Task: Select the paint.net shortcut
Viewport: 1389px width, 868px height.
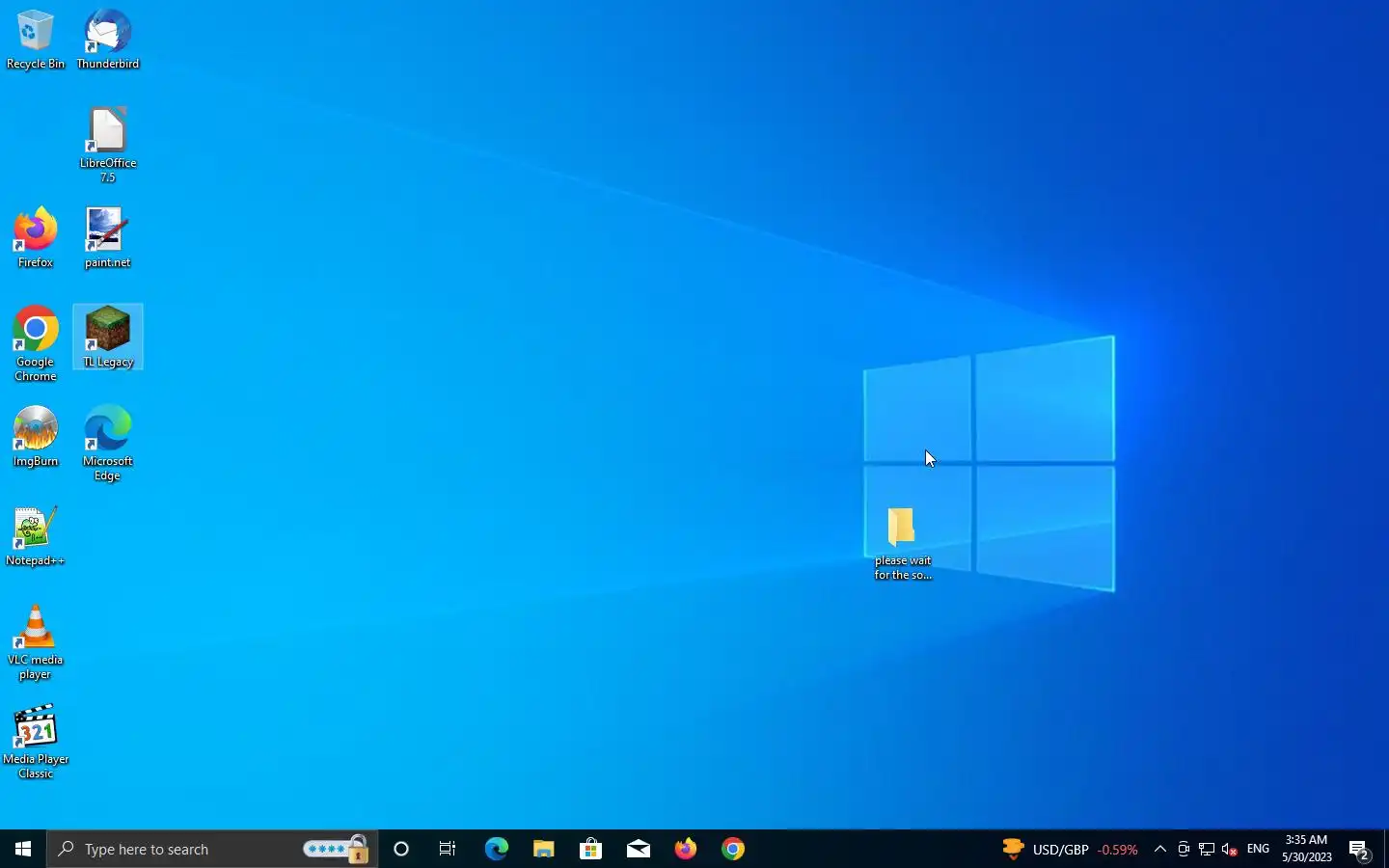Action: pos(108,238)
